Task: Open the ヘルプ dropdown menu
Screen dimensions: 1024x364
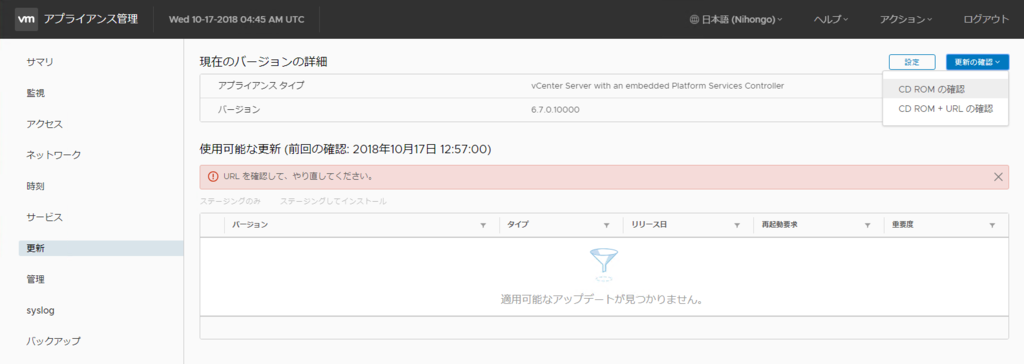Action: coord(831,20)
